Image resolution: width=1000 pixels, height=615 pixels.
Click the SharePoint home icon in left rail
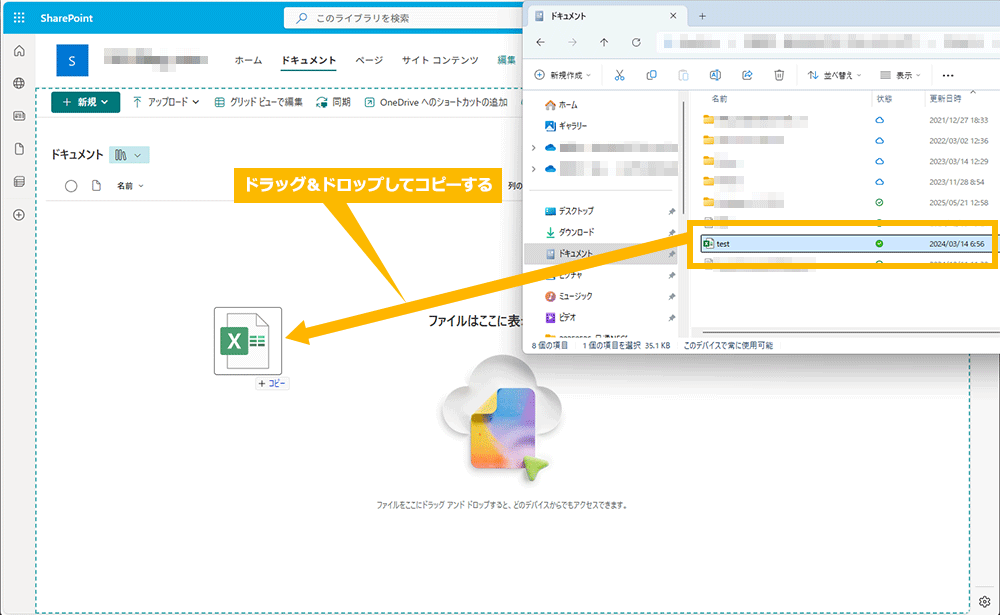(x=19, y=51)
